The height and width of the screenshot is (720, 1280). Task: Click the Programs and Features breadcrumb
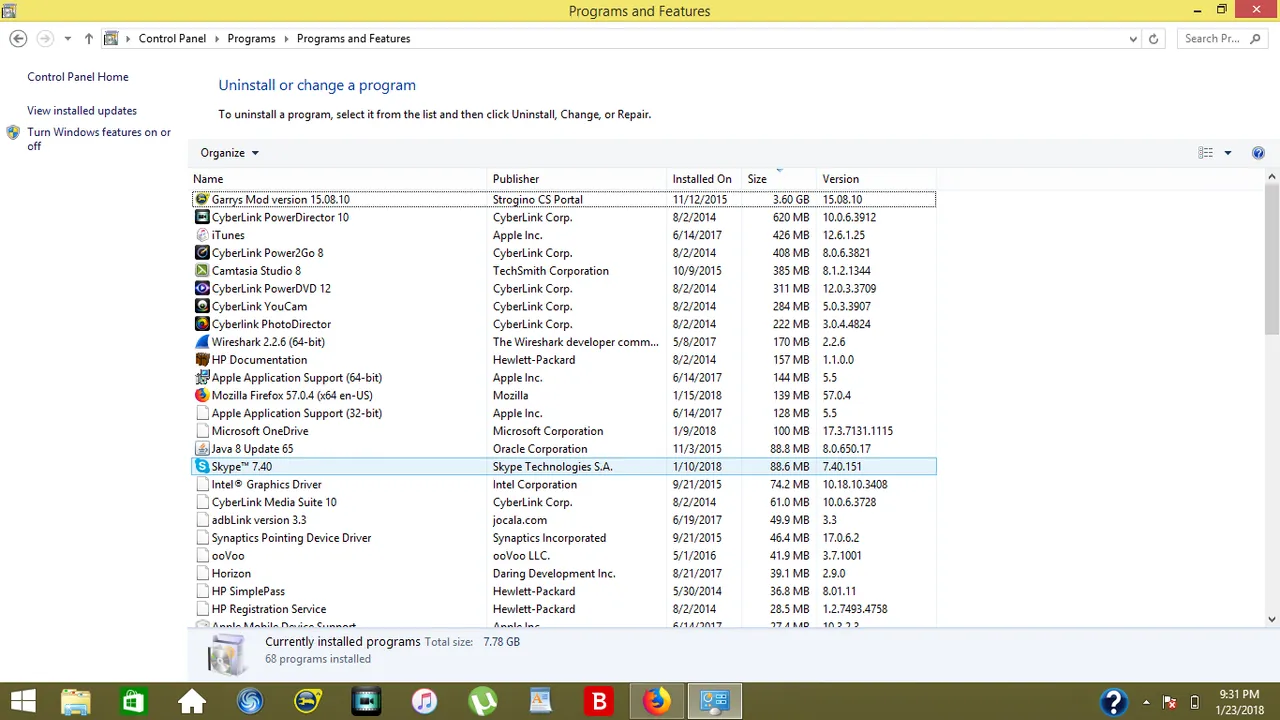click(353, 39)
